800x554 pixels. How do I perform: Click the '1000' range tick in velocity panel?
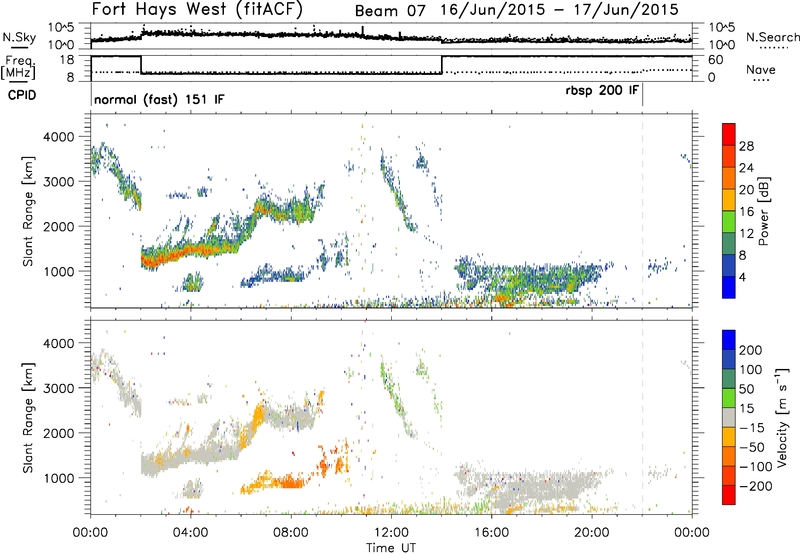(x=58, y=478)
